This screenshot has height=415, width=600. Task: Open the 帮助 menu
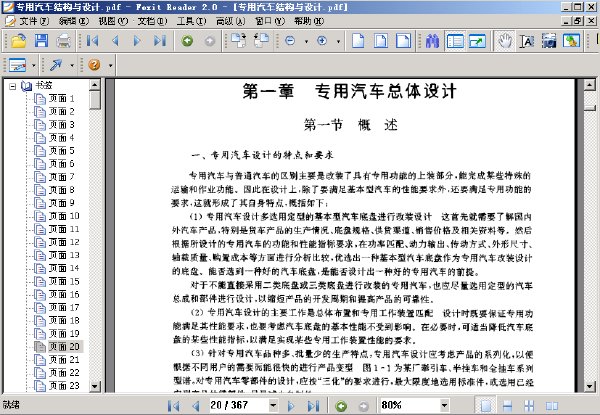309,21
